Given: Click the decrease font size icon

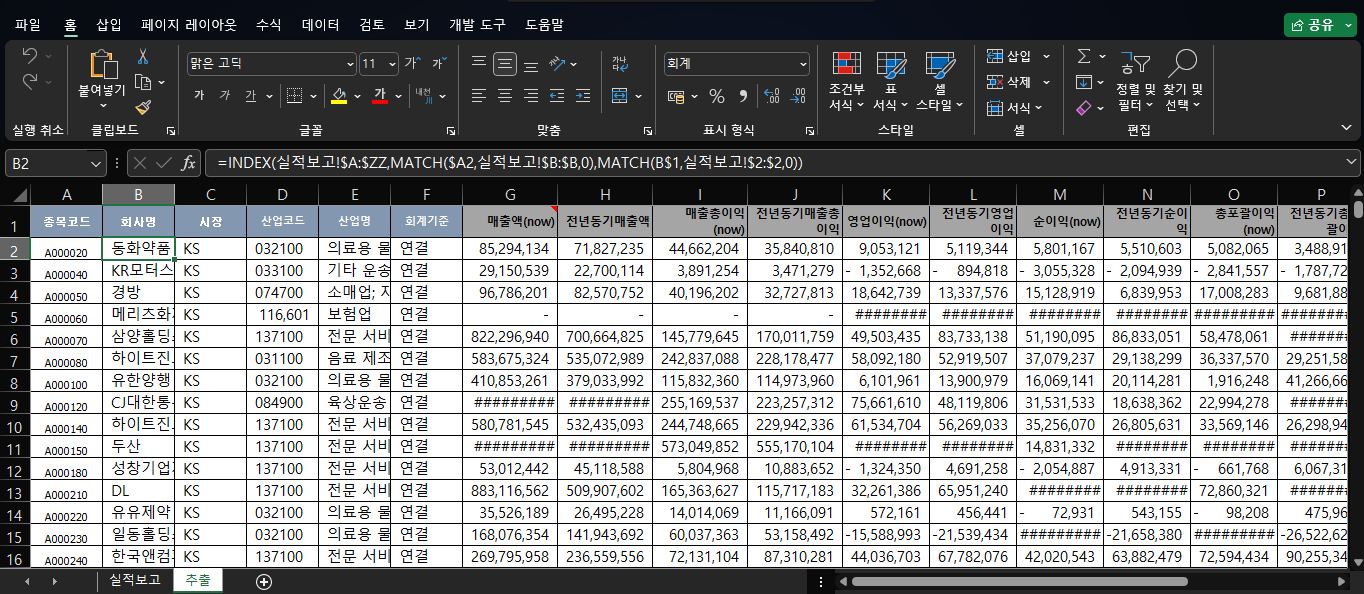Looking at the screenshot, I should [438, 63].
